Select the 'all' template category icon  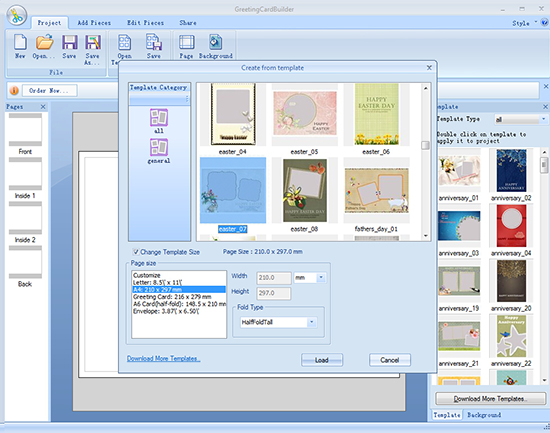(159, 118)
